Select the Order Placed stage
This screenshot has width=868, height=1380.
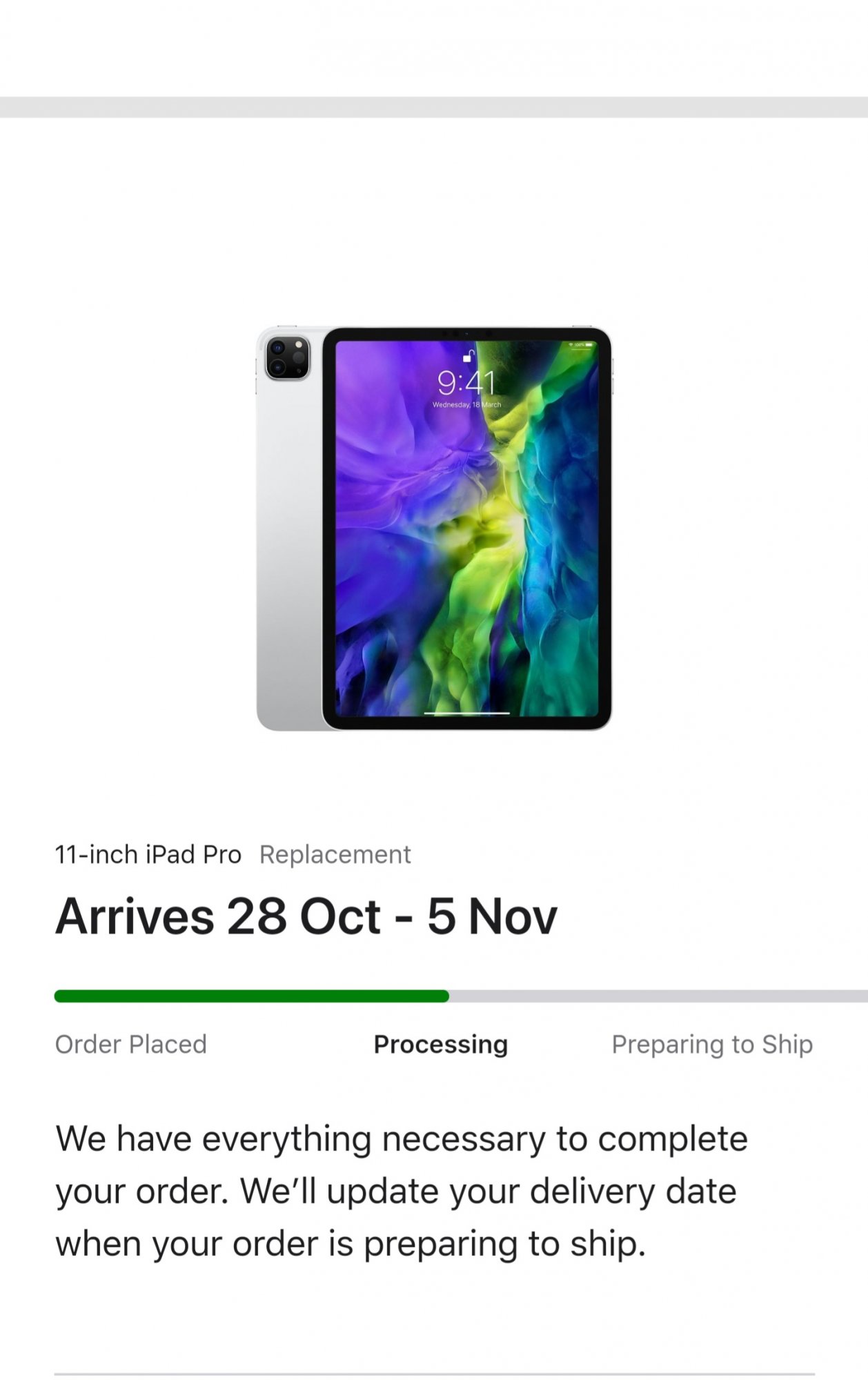(131, 1044)
